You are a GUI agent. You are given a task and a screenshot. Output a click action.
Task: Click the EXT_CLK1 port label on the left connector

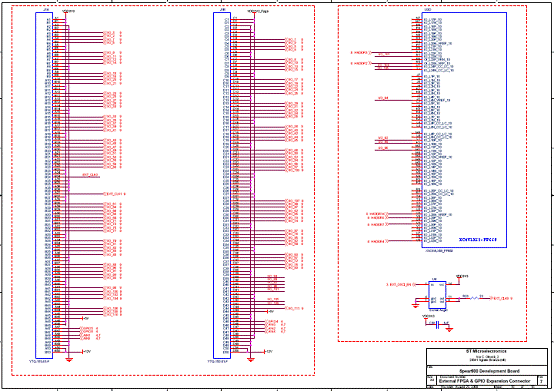[x=114, y=194]
